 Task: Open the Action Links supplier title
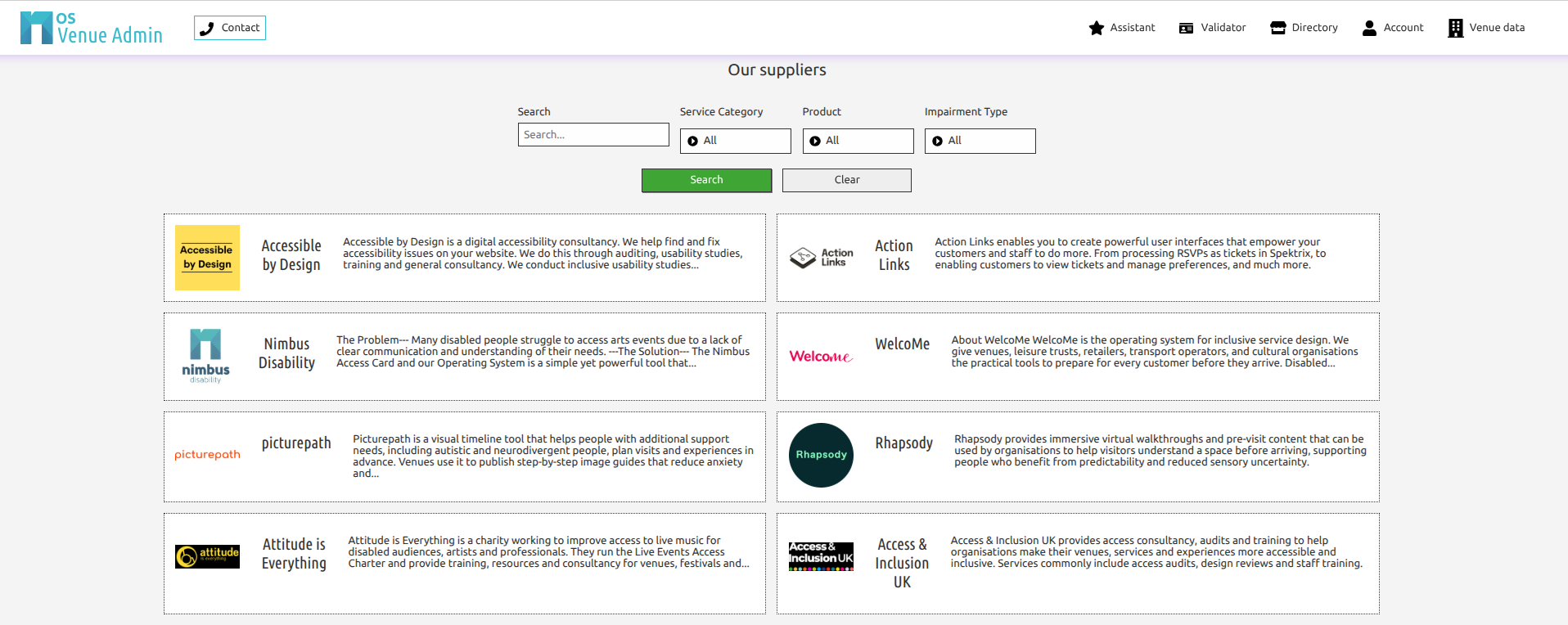pos(894,255)
